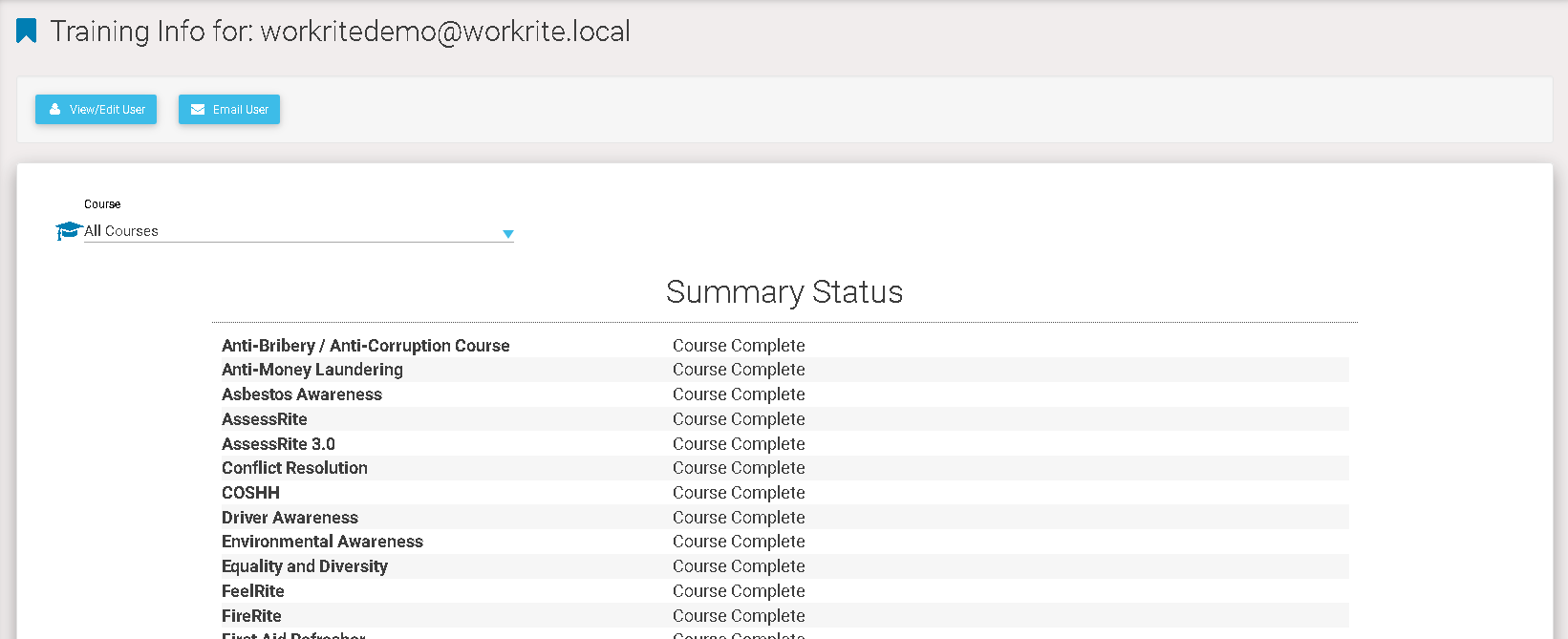1568x639 pixels.
Task: Expand the All Courses dropdown arrow
Action: (508, 234)
